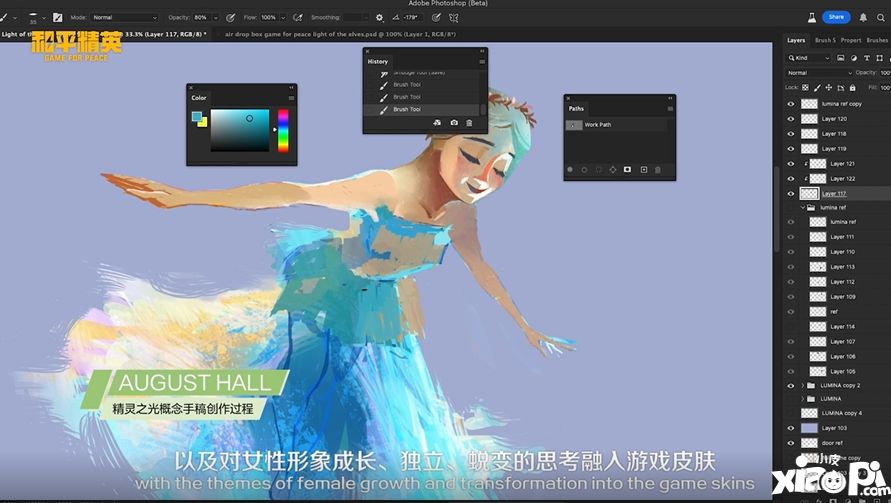Open the Color panel menu

pyautogui.click(x=291, y=98)
